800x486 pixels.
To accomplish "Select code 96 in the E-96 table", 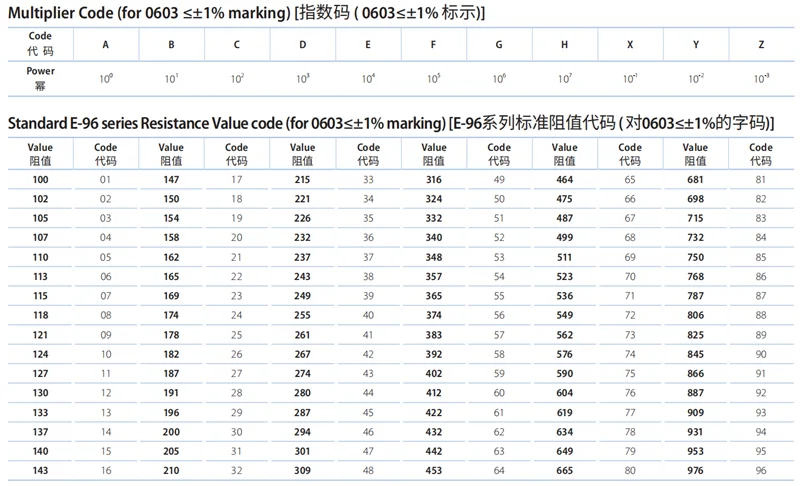I will 761,471.
